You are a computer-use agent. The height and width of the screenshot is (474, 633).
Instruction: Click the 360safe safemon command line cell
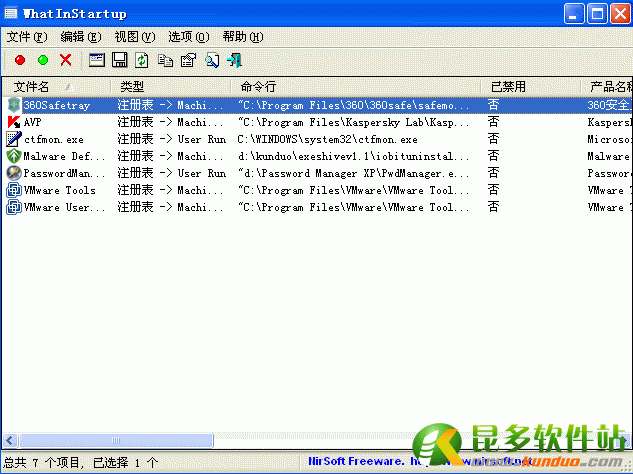[354, 105]
